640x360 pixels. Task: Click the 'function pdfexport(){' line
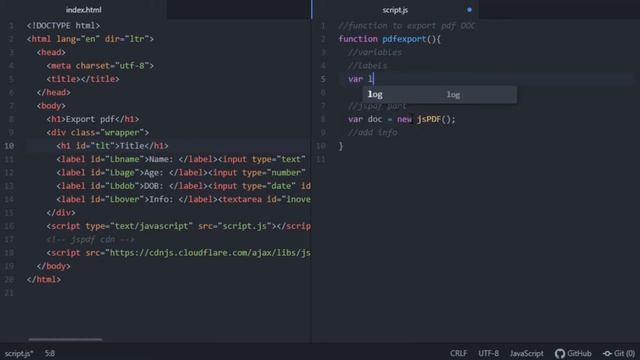[389, 39]
